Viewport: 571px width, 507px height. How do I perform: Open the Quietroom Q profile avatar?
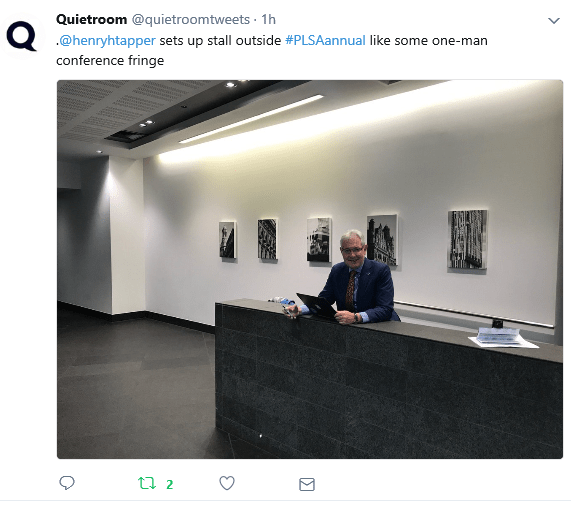[x=21, y=36]
